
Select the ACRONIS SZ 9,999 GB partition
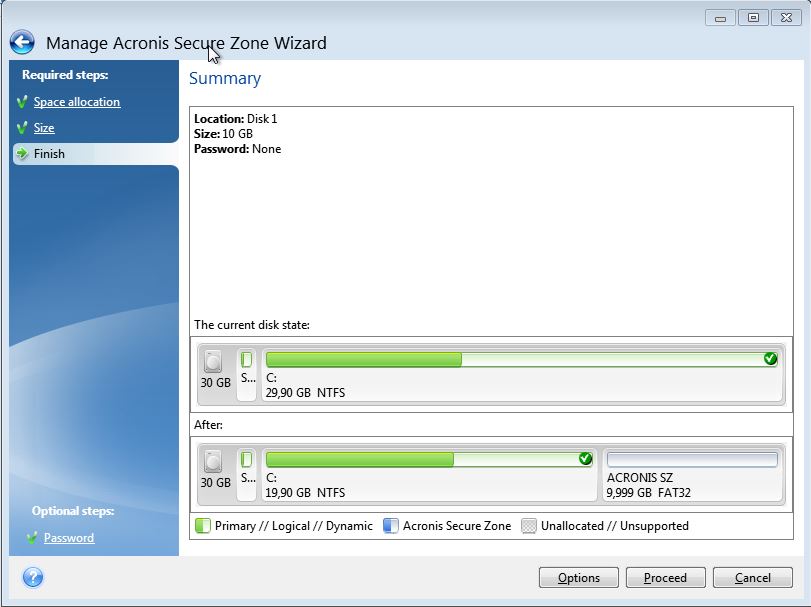click(x=692, y=475)
